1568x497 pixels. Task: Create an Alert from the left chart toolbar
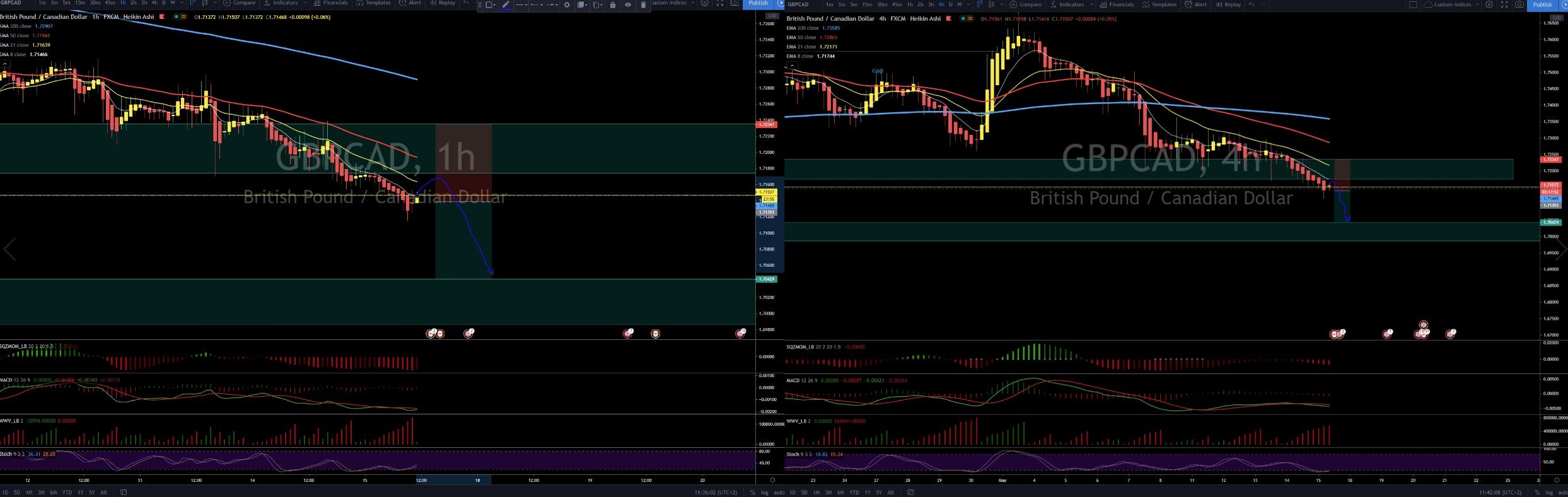pyautogui.click(x=410, y=3)
